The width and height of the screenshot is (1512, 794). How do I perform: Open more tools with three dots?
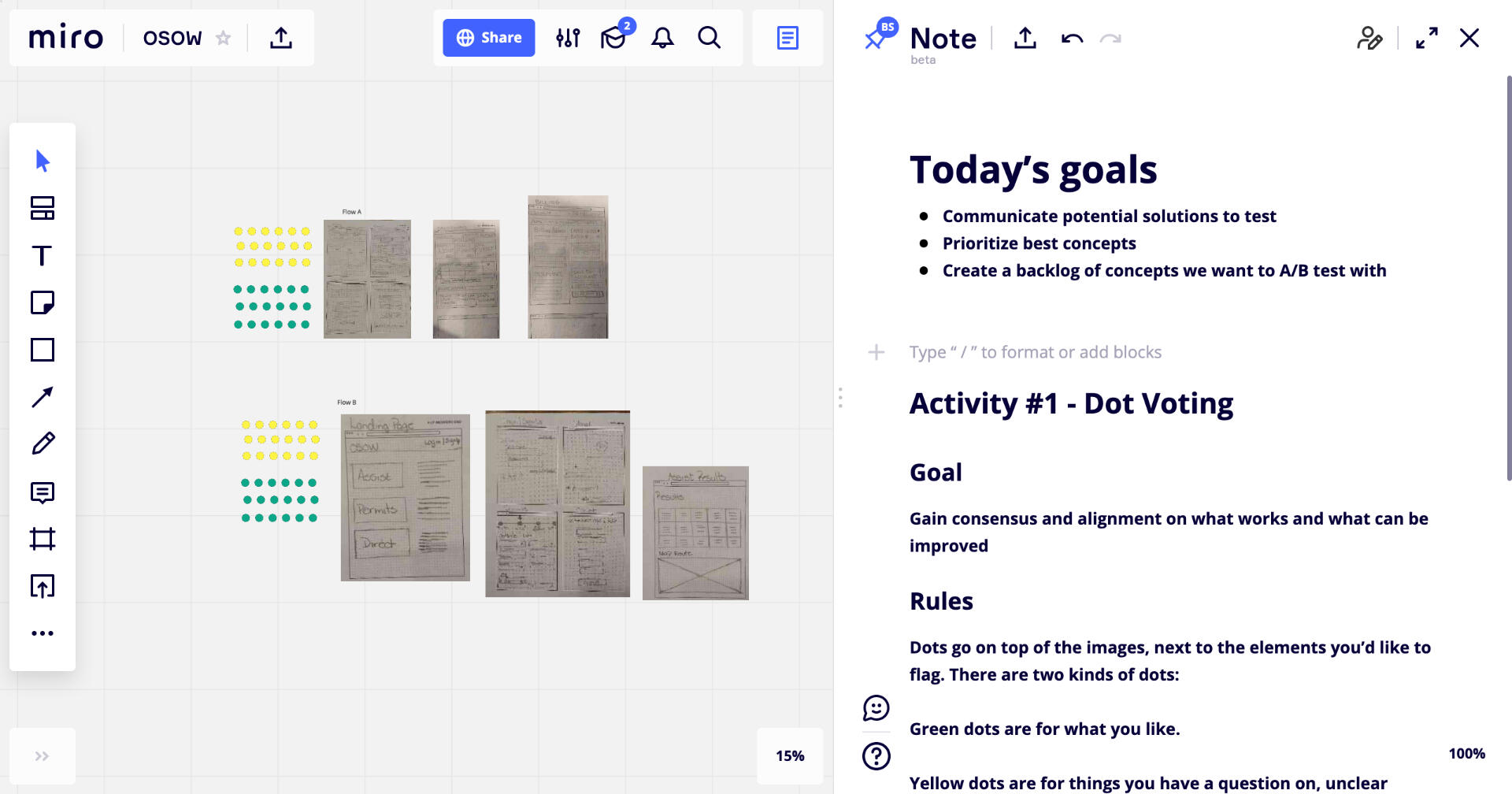click(x=42, y=633)
